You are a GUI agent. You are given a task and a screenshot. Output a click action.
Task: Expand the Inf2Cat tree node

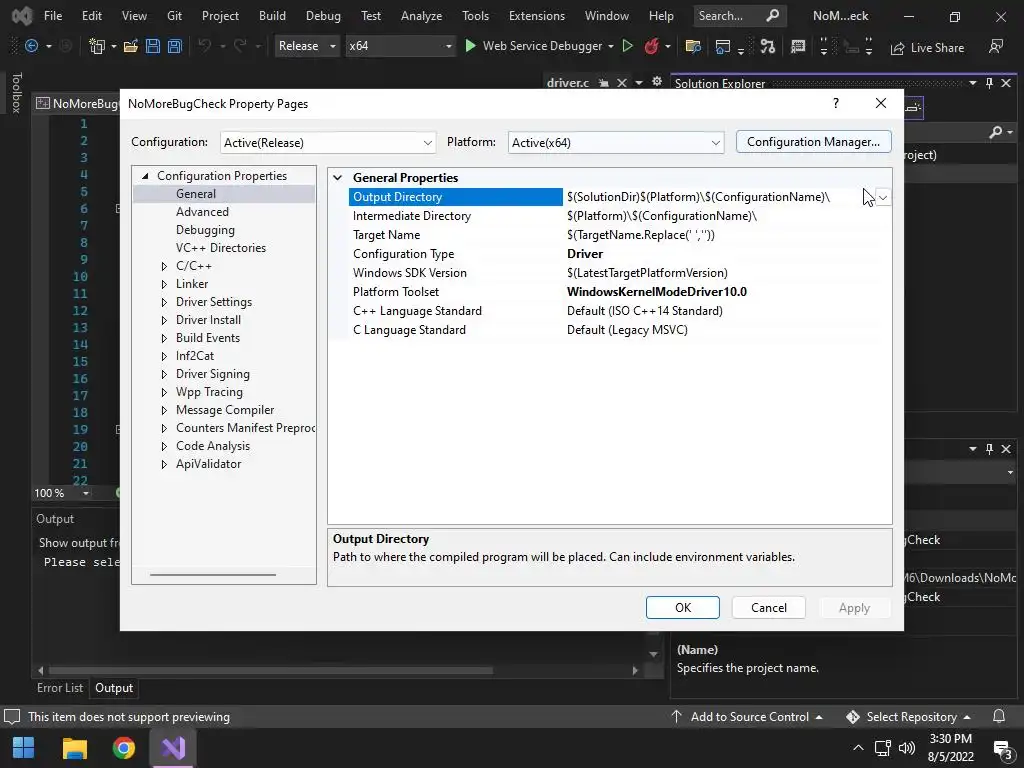point(164,356)
